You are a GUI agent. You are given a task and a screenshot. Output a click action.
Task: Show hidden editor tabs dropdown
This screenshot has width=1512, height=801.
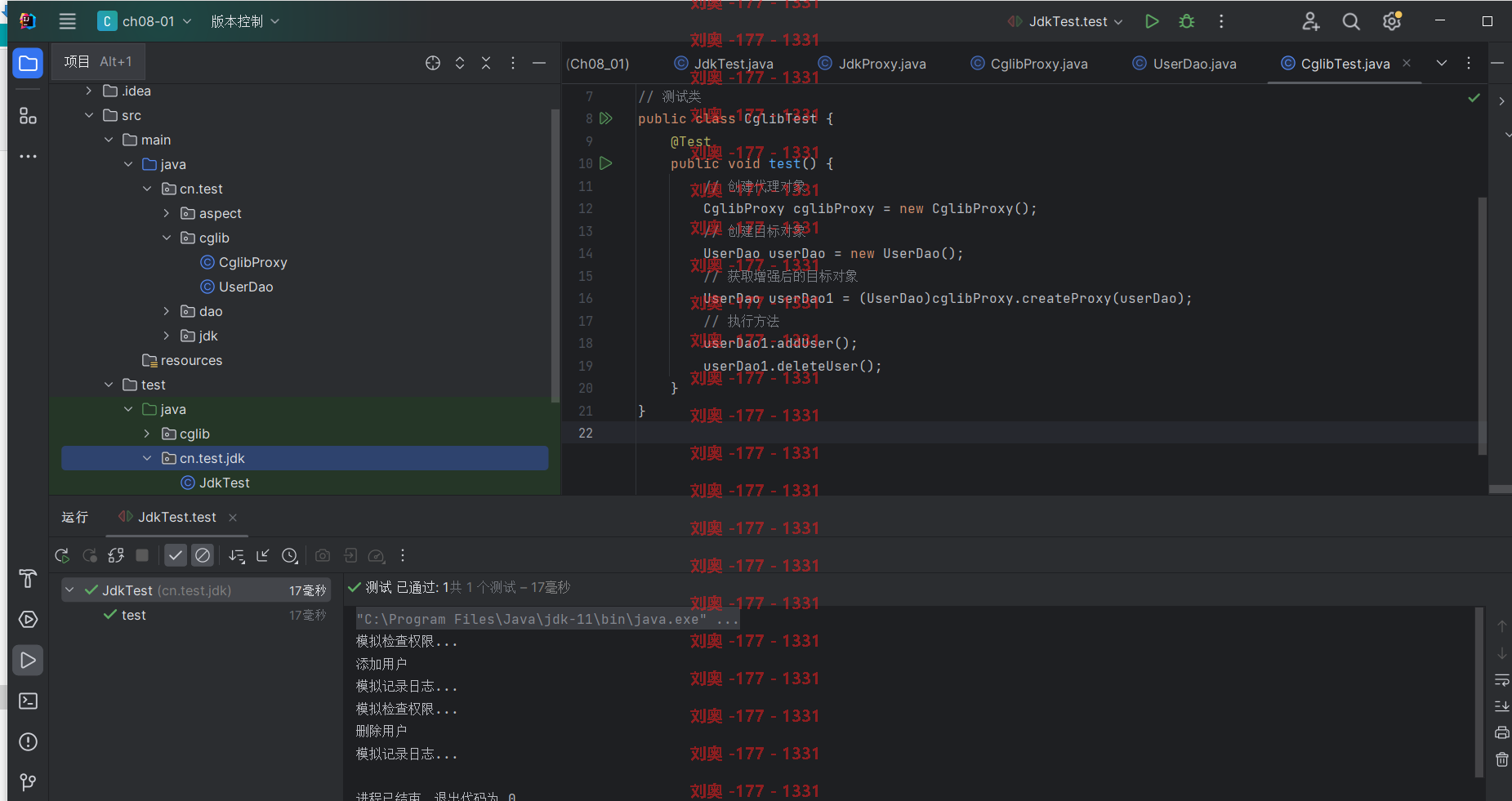pos(1442,63)
